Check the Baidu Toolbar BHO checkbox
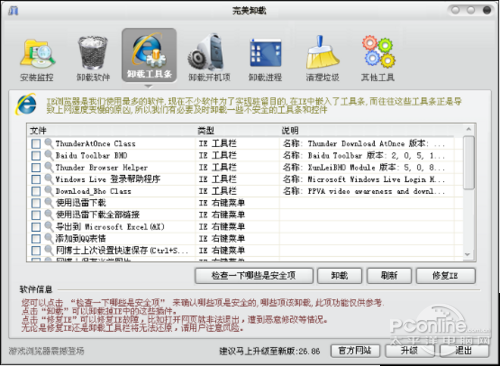This screenshot has width=500, height=366. click(x=36, y=156)
